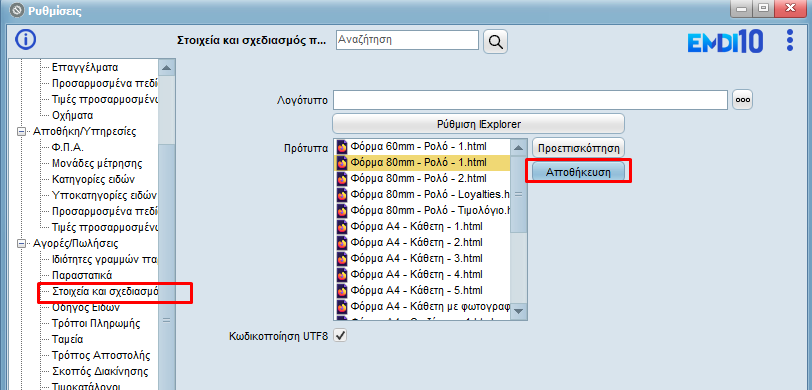The width and height of the screenshot is (812, 390).
Task: Open Μονάδες μέτρησης in the tree
Action: pyautogui.click(x=97, y=164)
